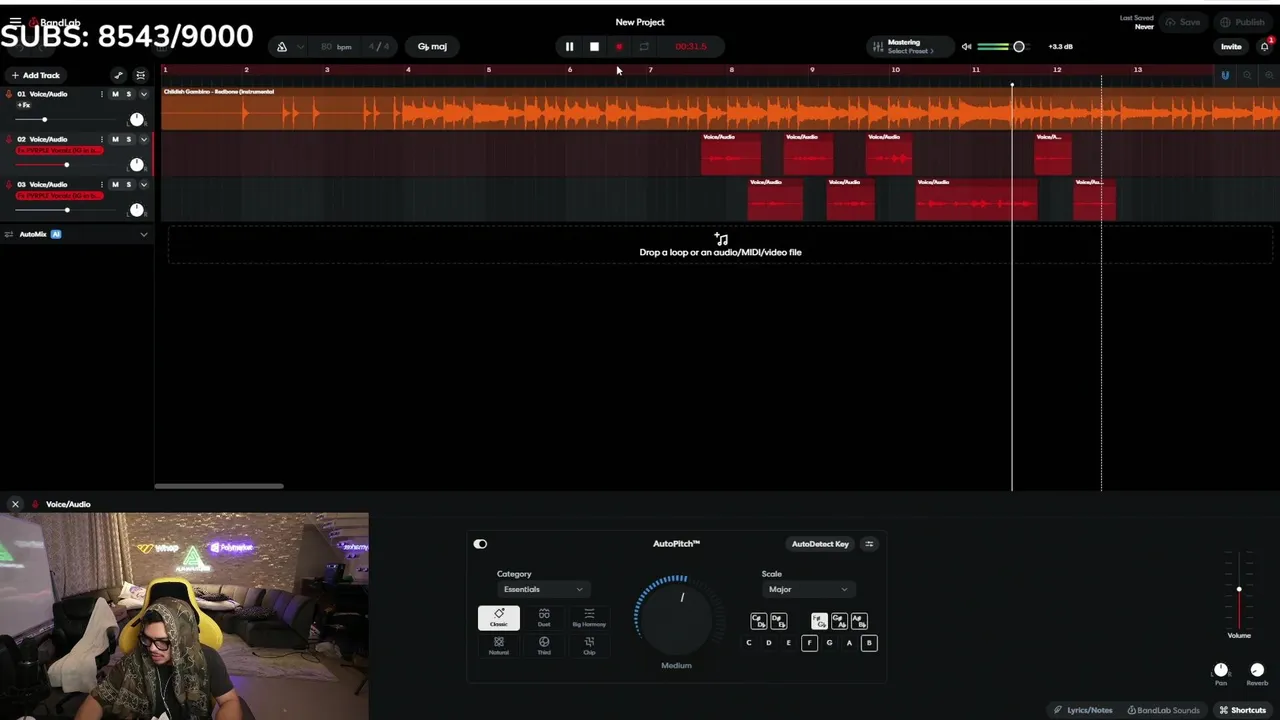Open track 03 three-dot menu
Screen dimensions: 1280x720
(101, 184)
